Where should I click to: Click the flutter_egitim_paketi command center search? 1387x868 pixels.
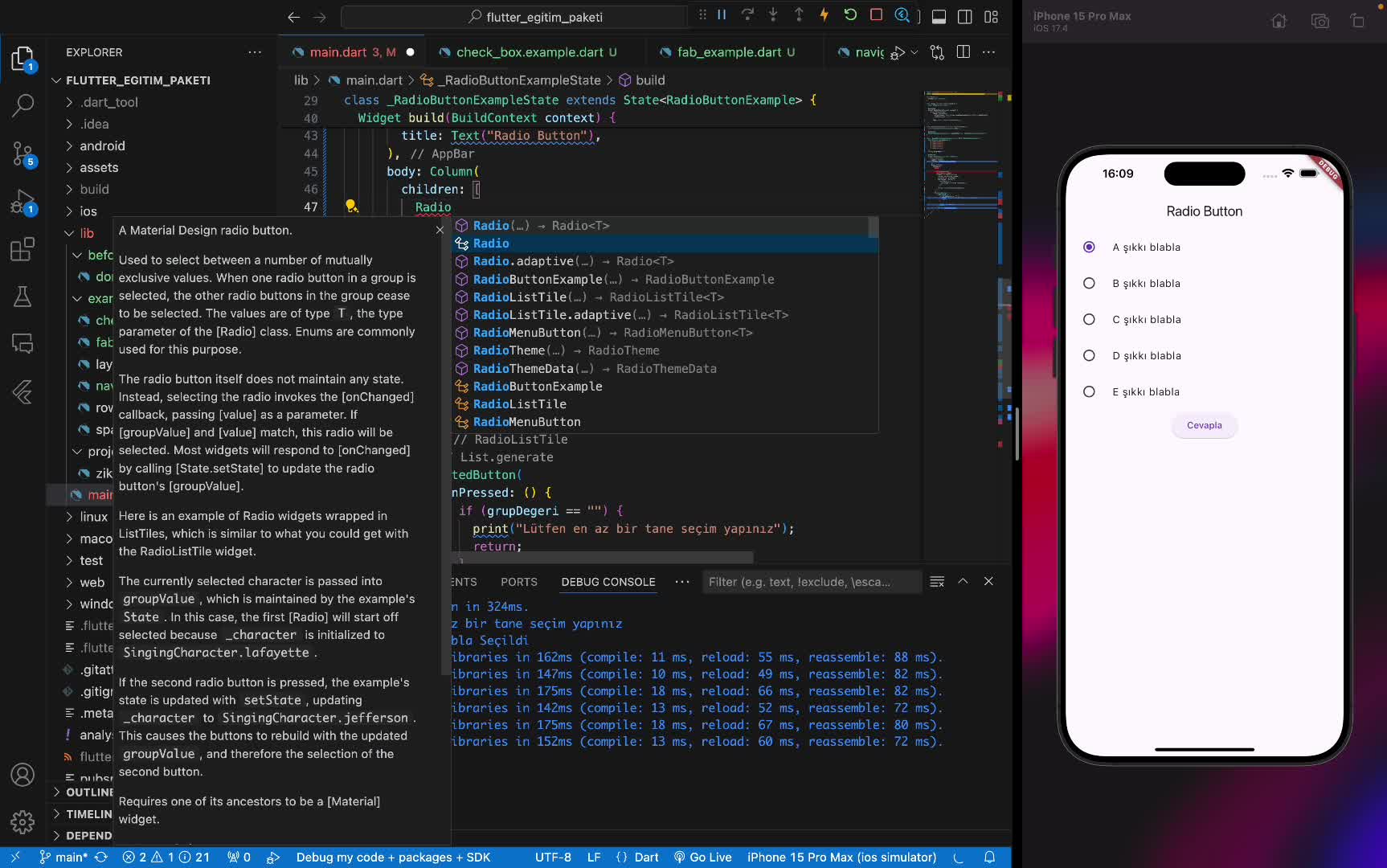pos(514,17)
